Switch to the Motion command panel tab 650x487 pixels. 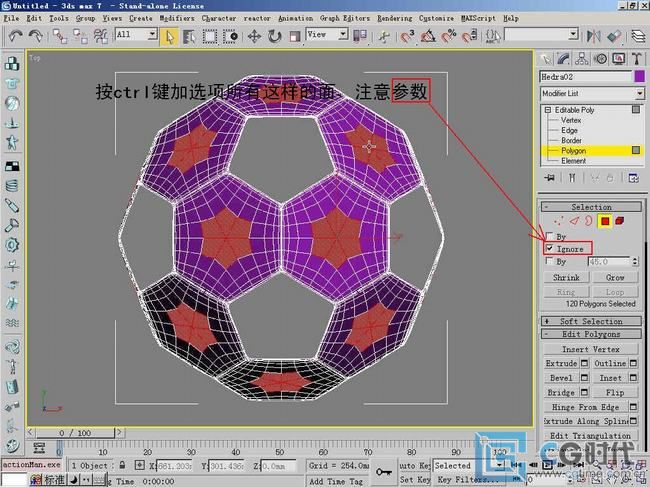click(600, 59)
